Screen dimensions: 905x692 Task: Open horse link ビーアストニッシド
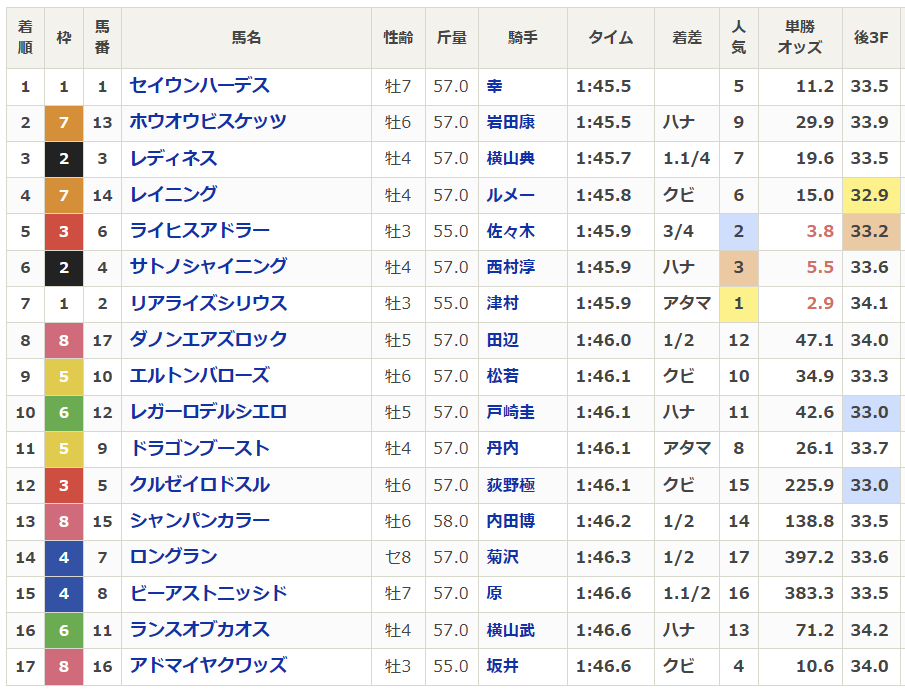coord(208,593)
